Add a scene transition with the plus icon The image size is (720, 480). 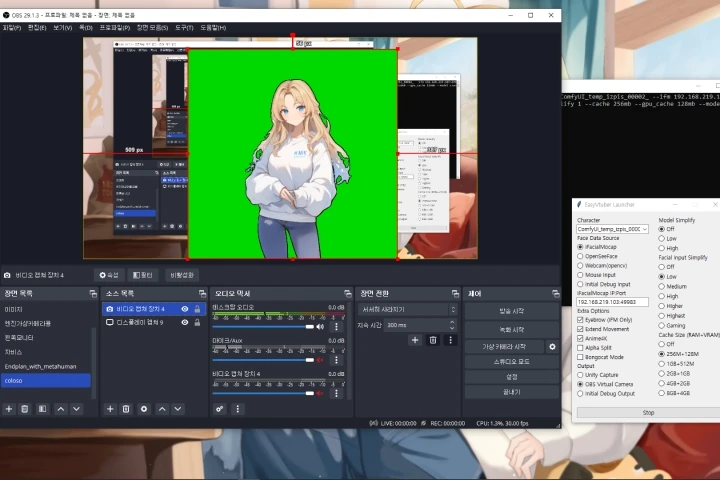[415, 340]
